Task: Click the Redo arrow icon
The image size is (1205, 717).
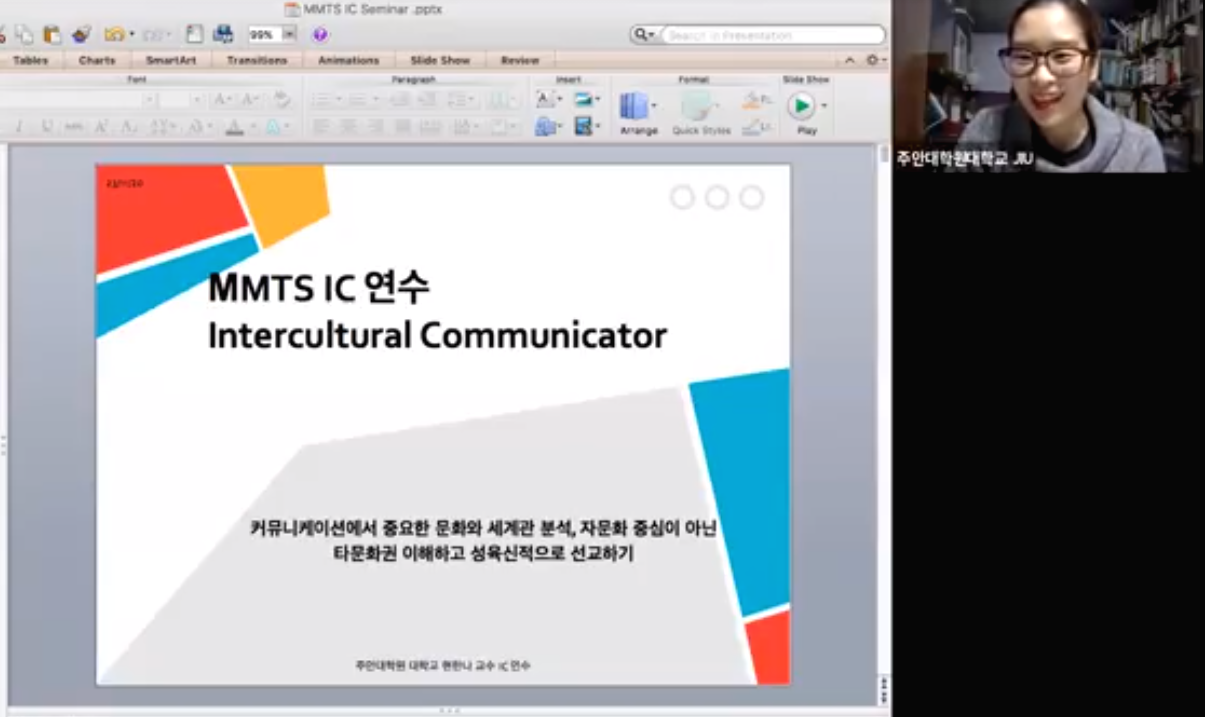Action: click(153, 35)
